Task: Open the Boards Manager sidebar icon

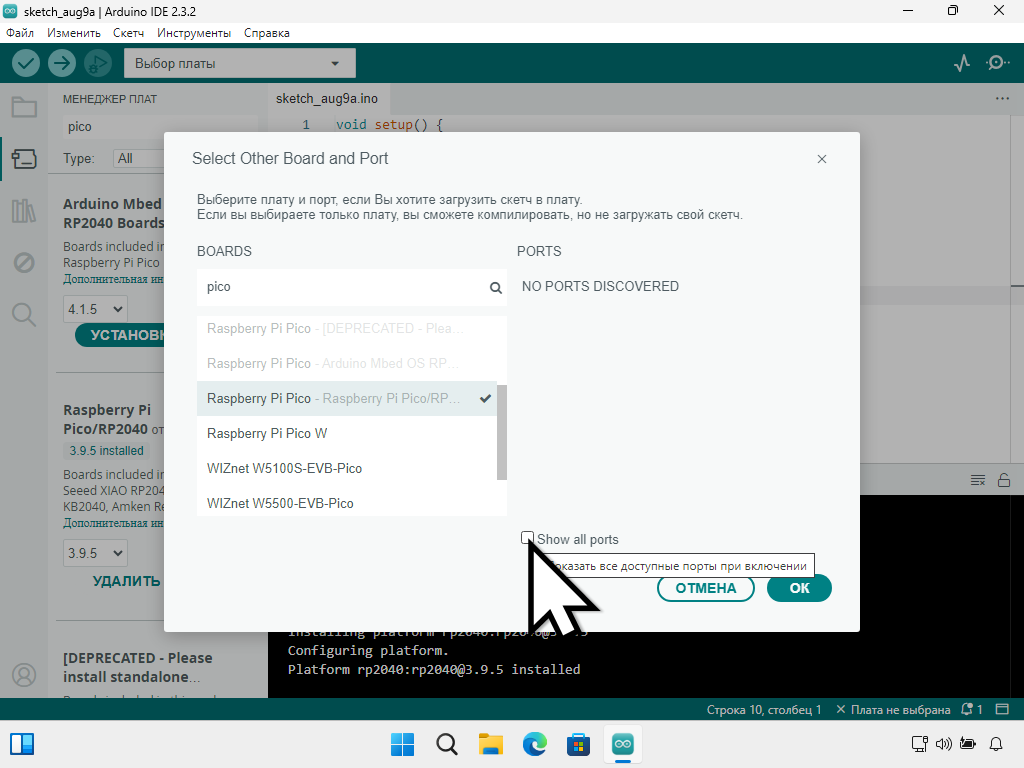Action: pos(24,159)
